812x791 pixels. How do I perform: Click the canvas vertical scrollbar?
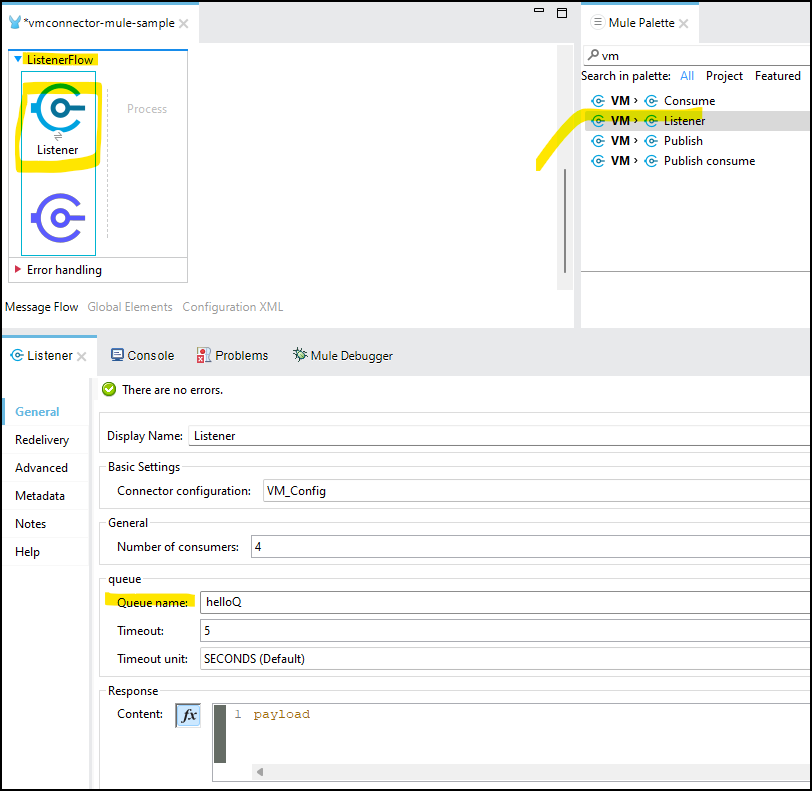pos(564,221)
